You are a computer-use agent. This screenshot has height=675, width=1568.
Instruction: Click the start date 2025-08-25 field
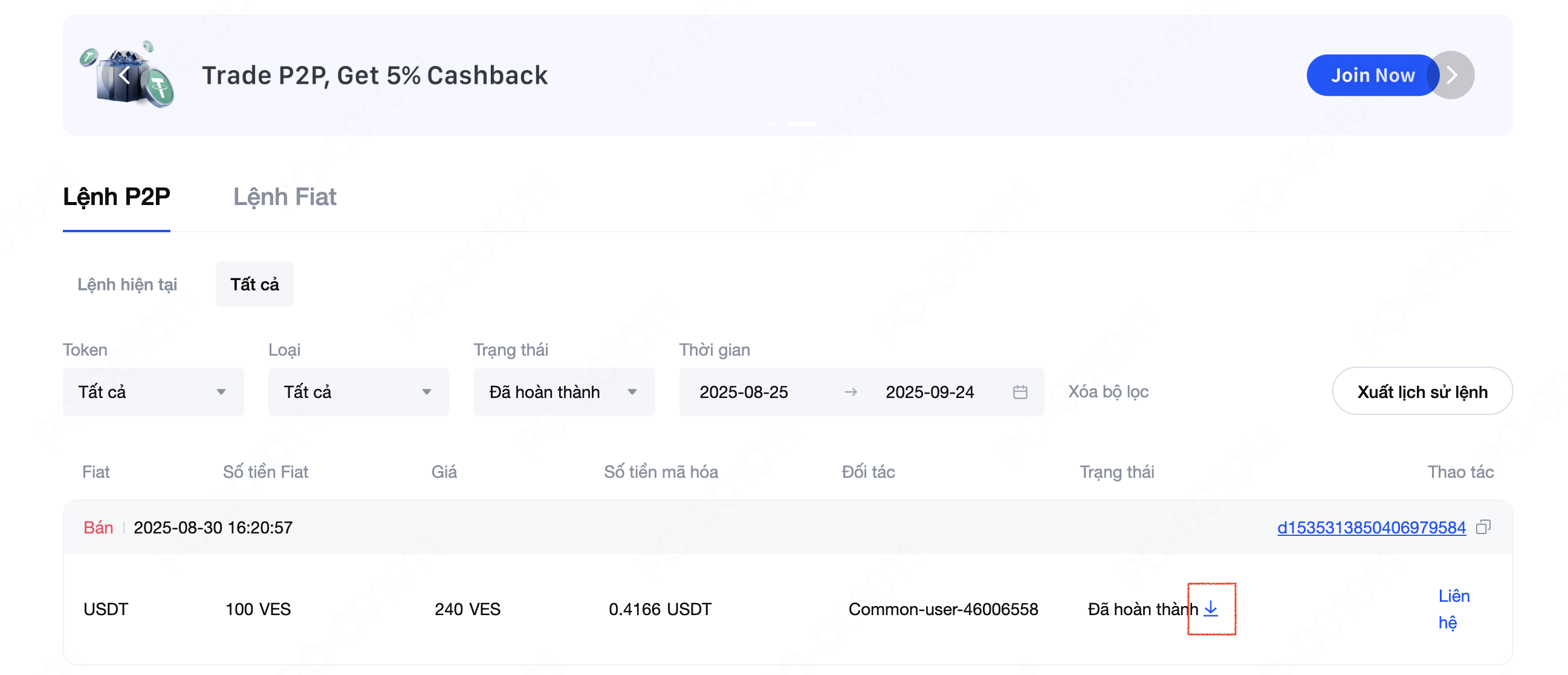pos(744,392)
